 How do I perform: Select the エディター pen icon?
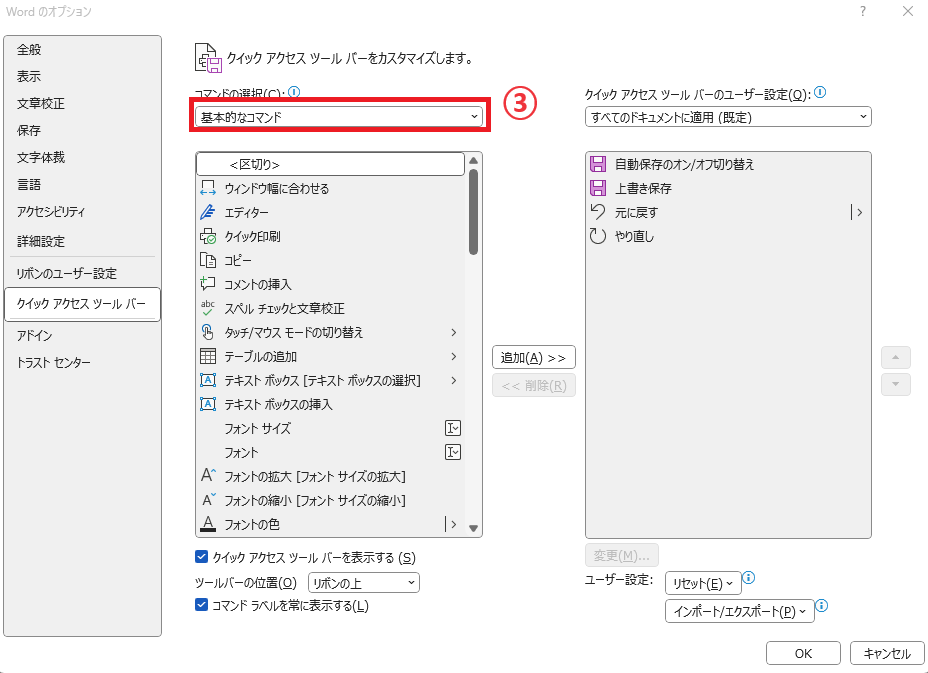pyautogui.click(x=208, y=212)
